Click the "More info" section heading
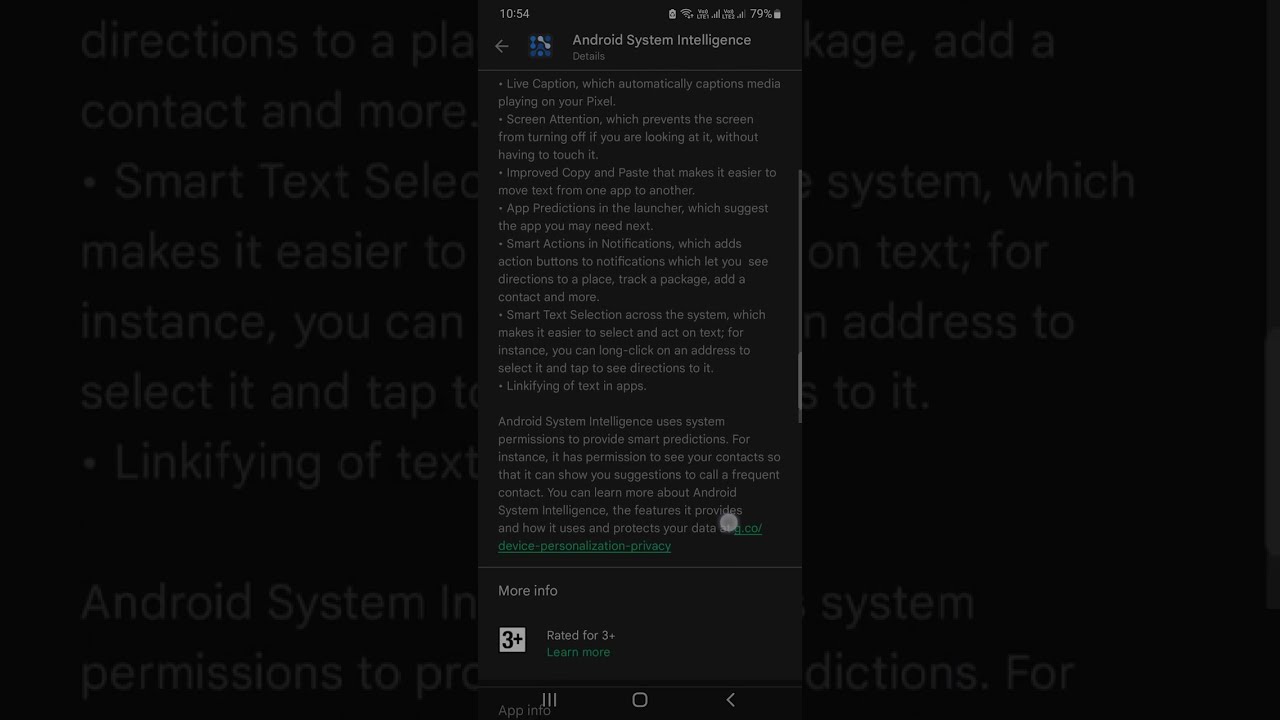Image resolution: width=1280 pixels, height=720 pixels. (x=528, y=591)
